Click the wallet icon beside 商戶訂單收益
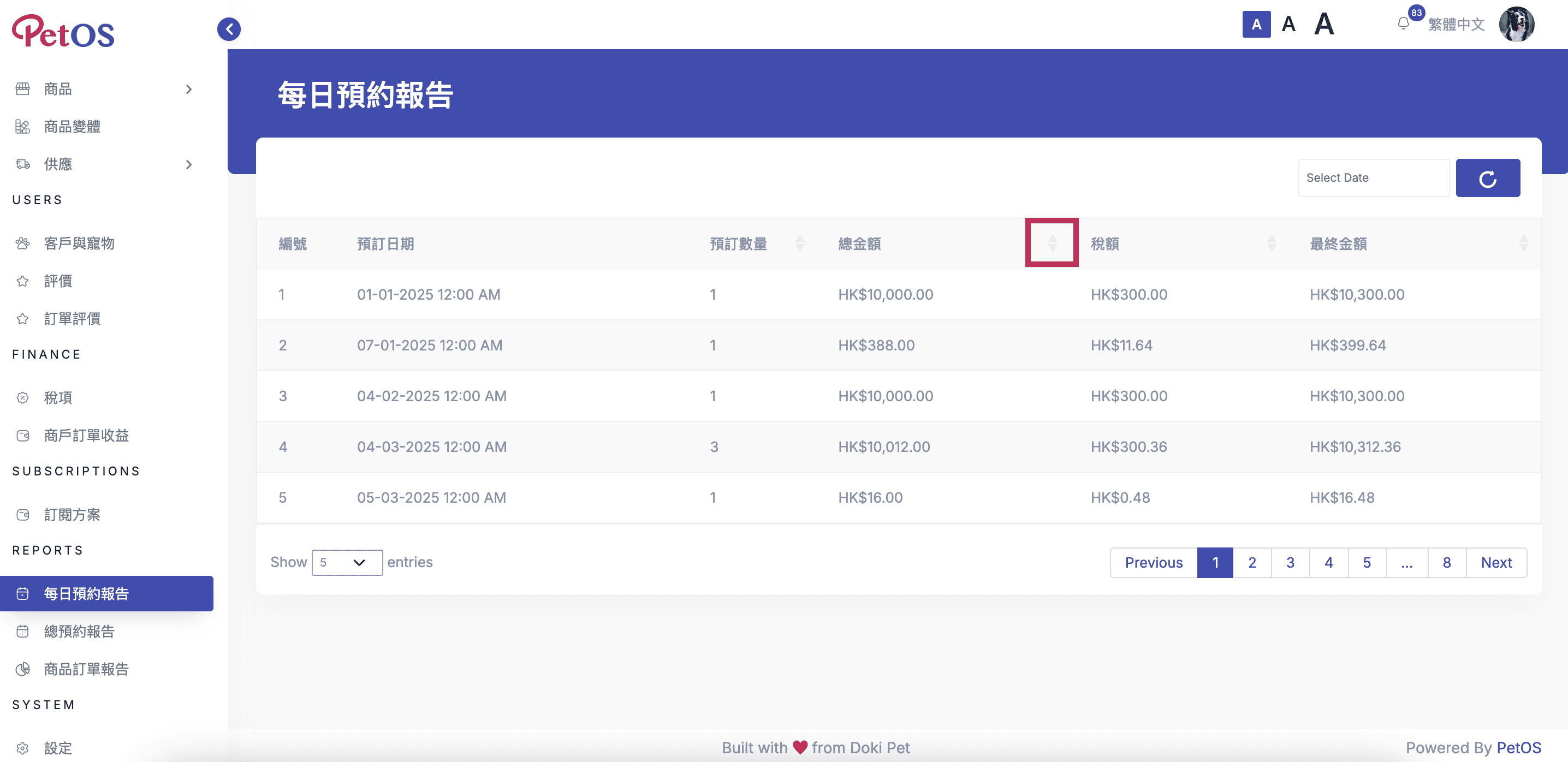Viewport: 1568px width, 762px height. (22, 436)
